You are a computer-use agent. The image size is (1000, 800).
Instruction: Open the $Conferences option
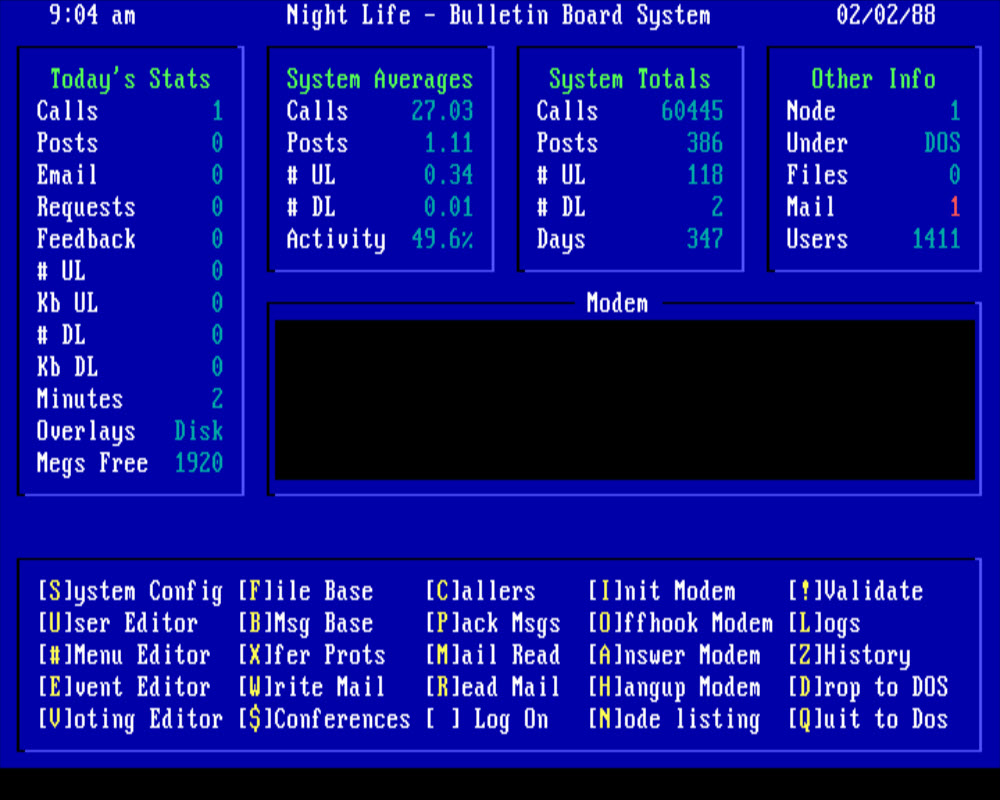[324, 719]
